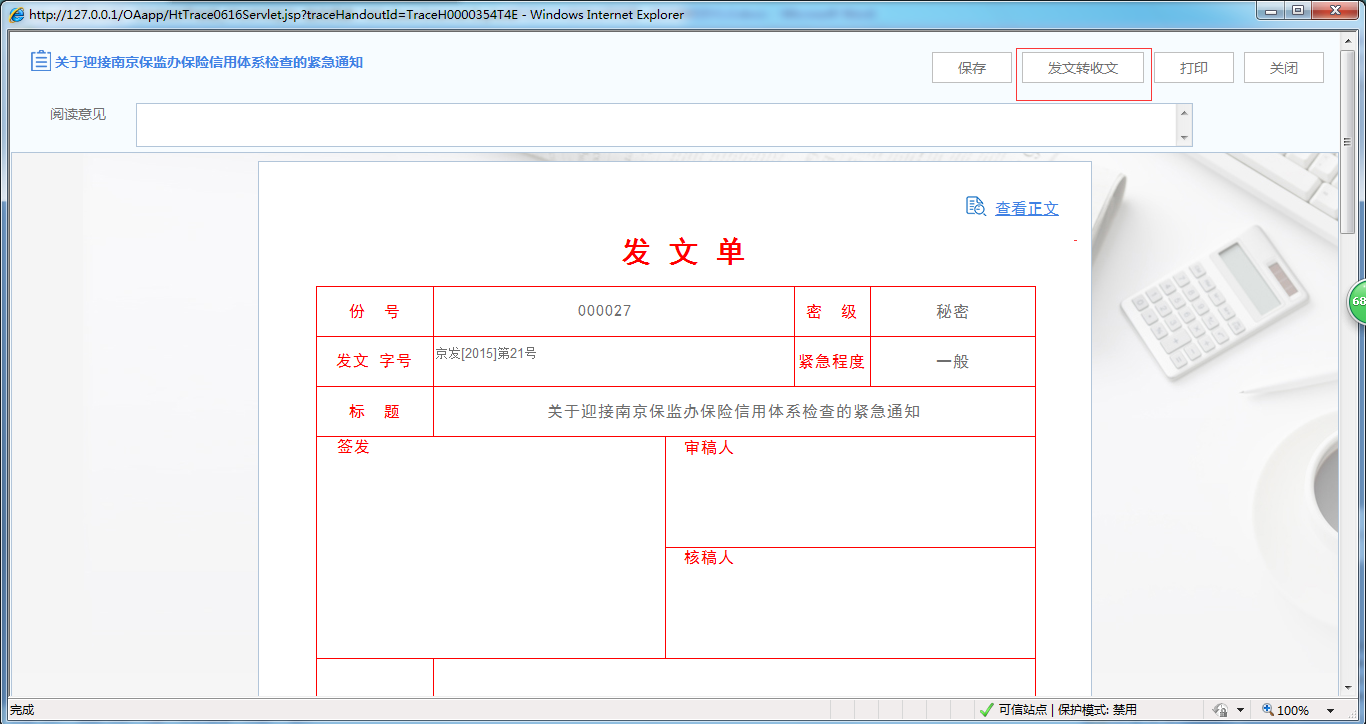Click the preview icon next to 查看正文
Viewport: 1366px width, 724px height.
[x=973, y=207]
